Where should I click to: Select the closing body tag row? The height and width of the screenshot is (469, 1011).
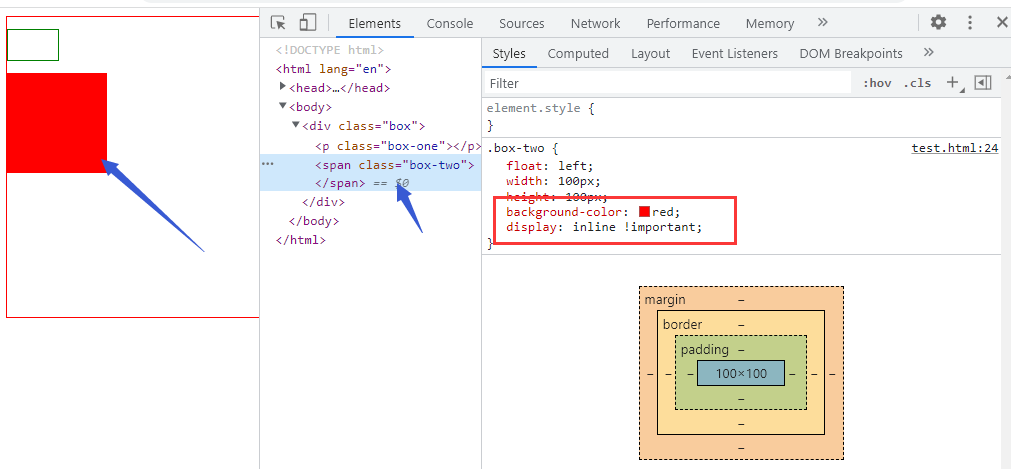pos(314,221)
